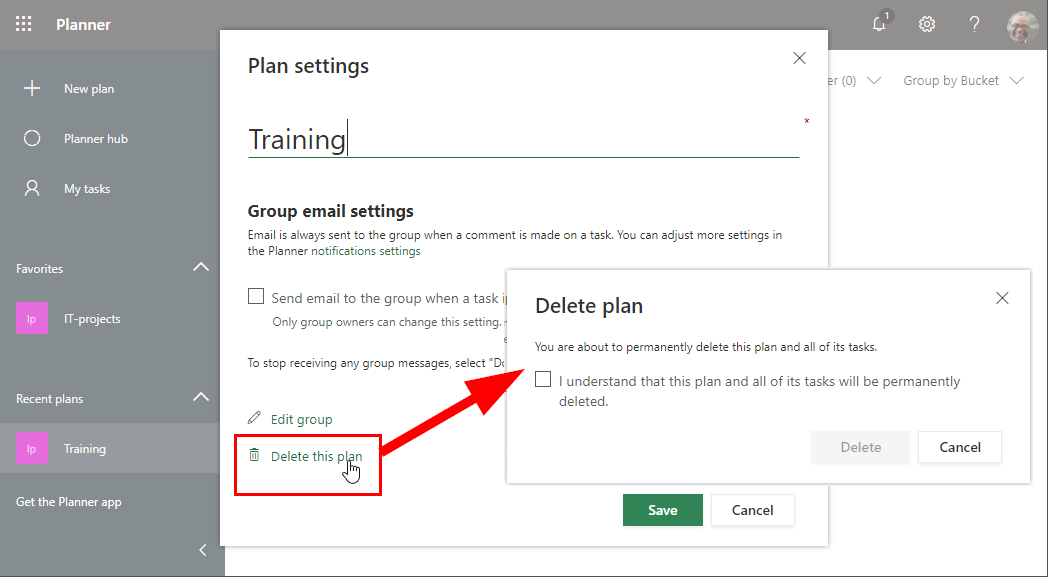Click the Delete button in Delete plan dialog
This screenshot has height=577, width=1048.
pyautogui.click(x=860, y=447)
